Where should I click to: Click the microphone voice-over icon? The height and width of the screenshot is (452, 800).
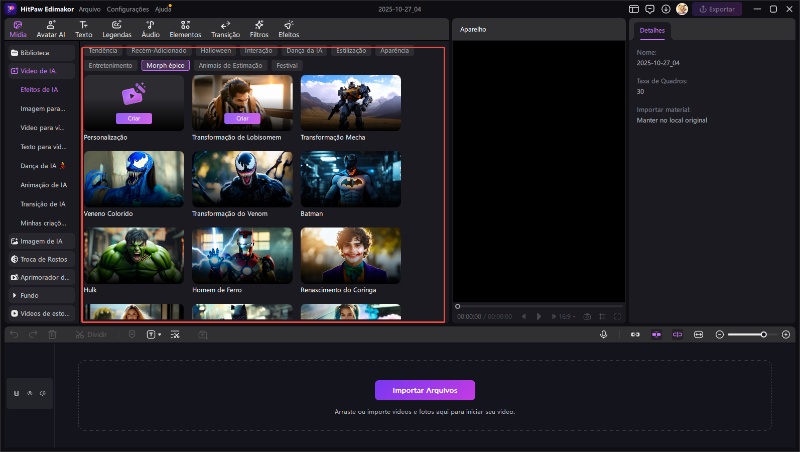click(604, 334)
